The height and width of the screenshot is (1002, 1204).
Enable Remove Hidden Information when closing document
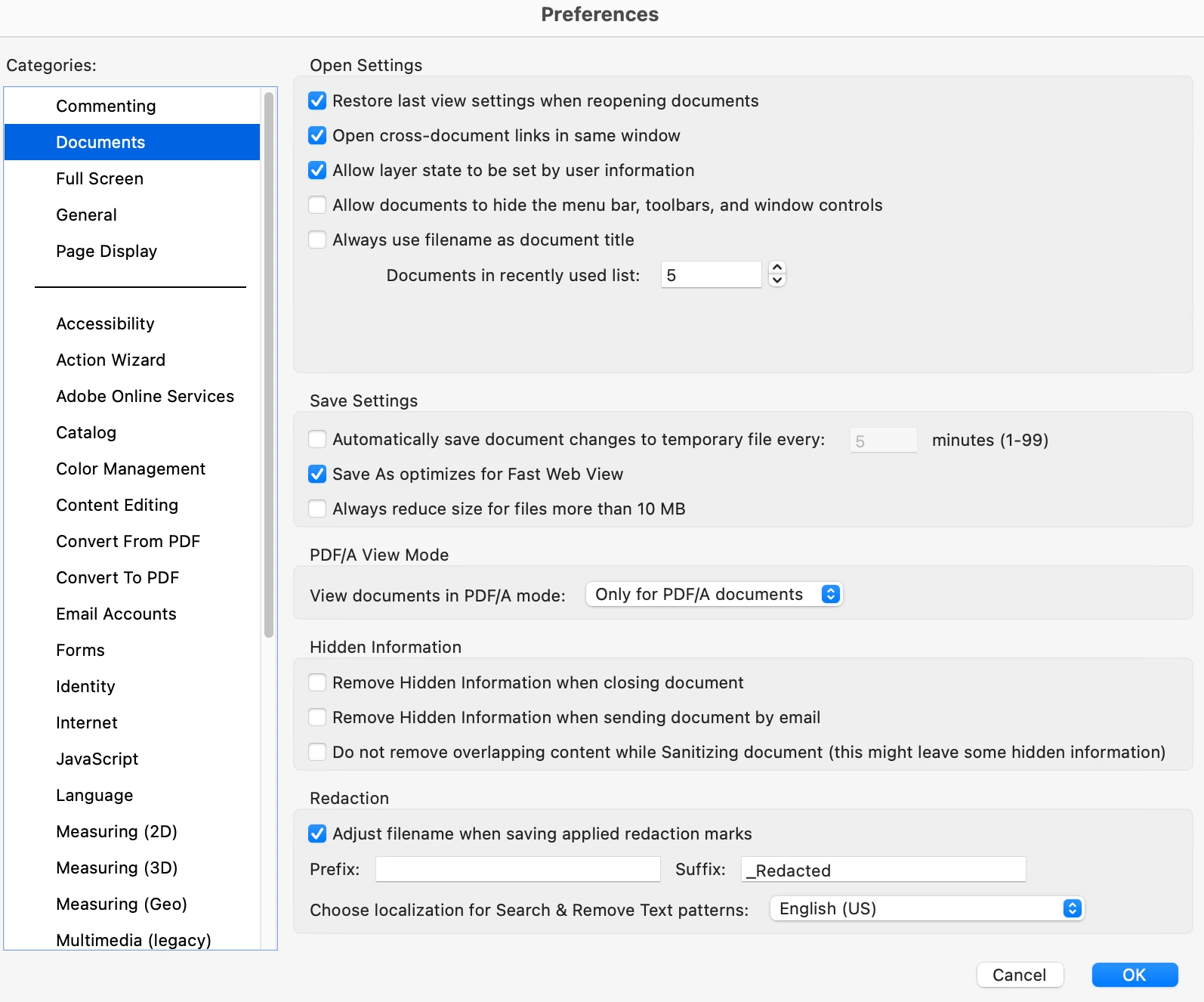[x=317, y=682]
